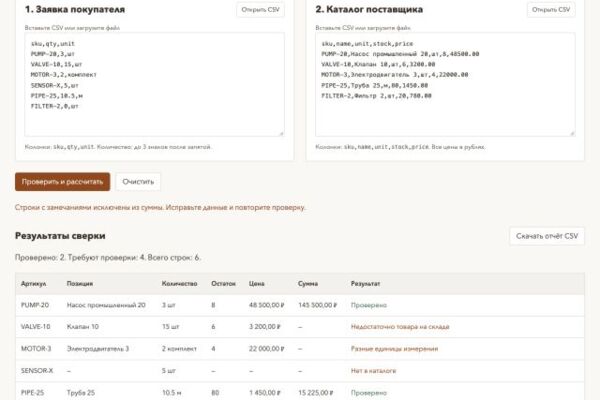Click the 'Проверить и рассчитать' button
Screen dimensions: 600x400
pyautogui.click(x=62, y=182)
